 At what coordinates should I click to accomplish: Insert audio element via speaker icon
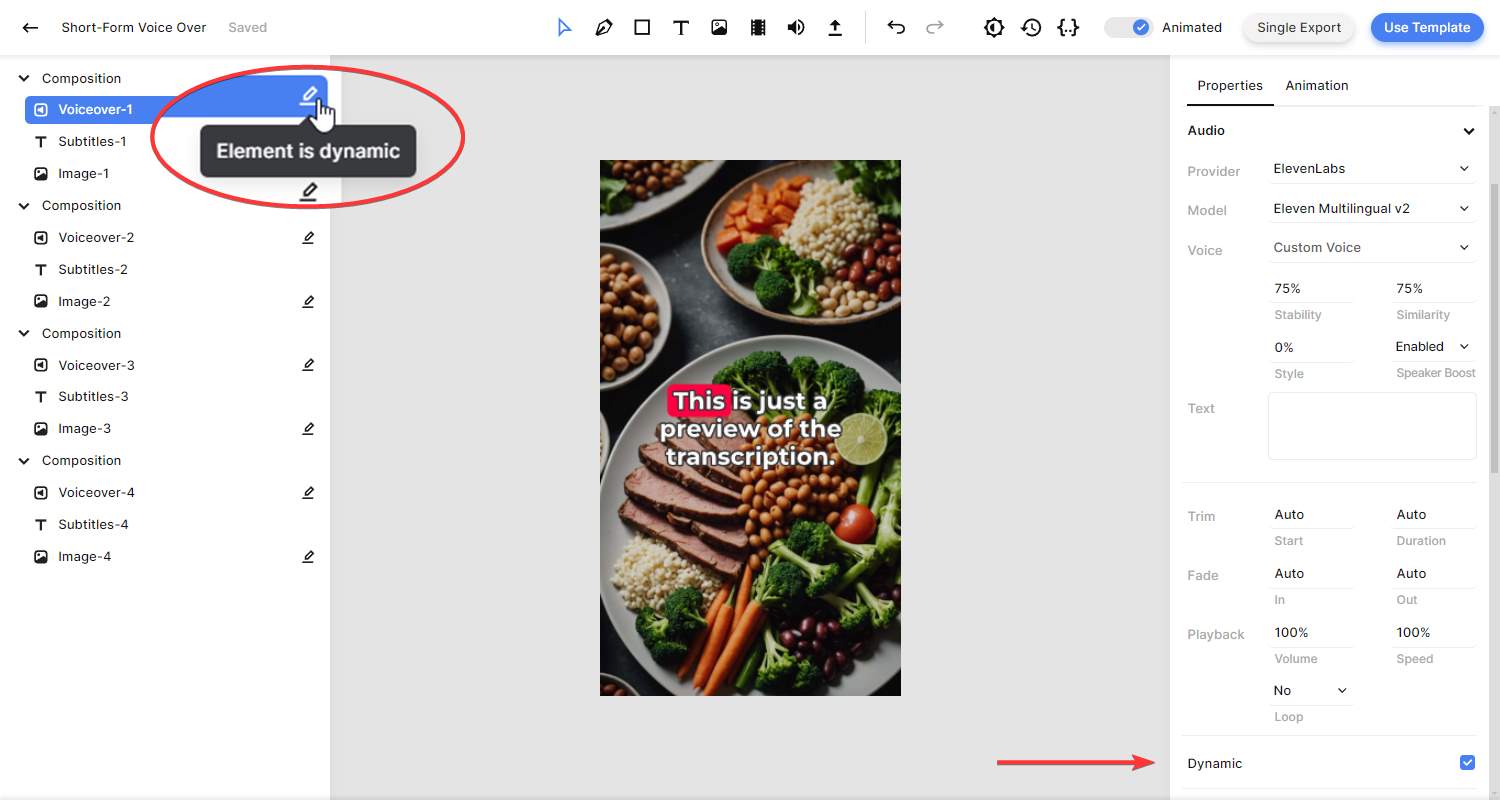pos(796,28)
